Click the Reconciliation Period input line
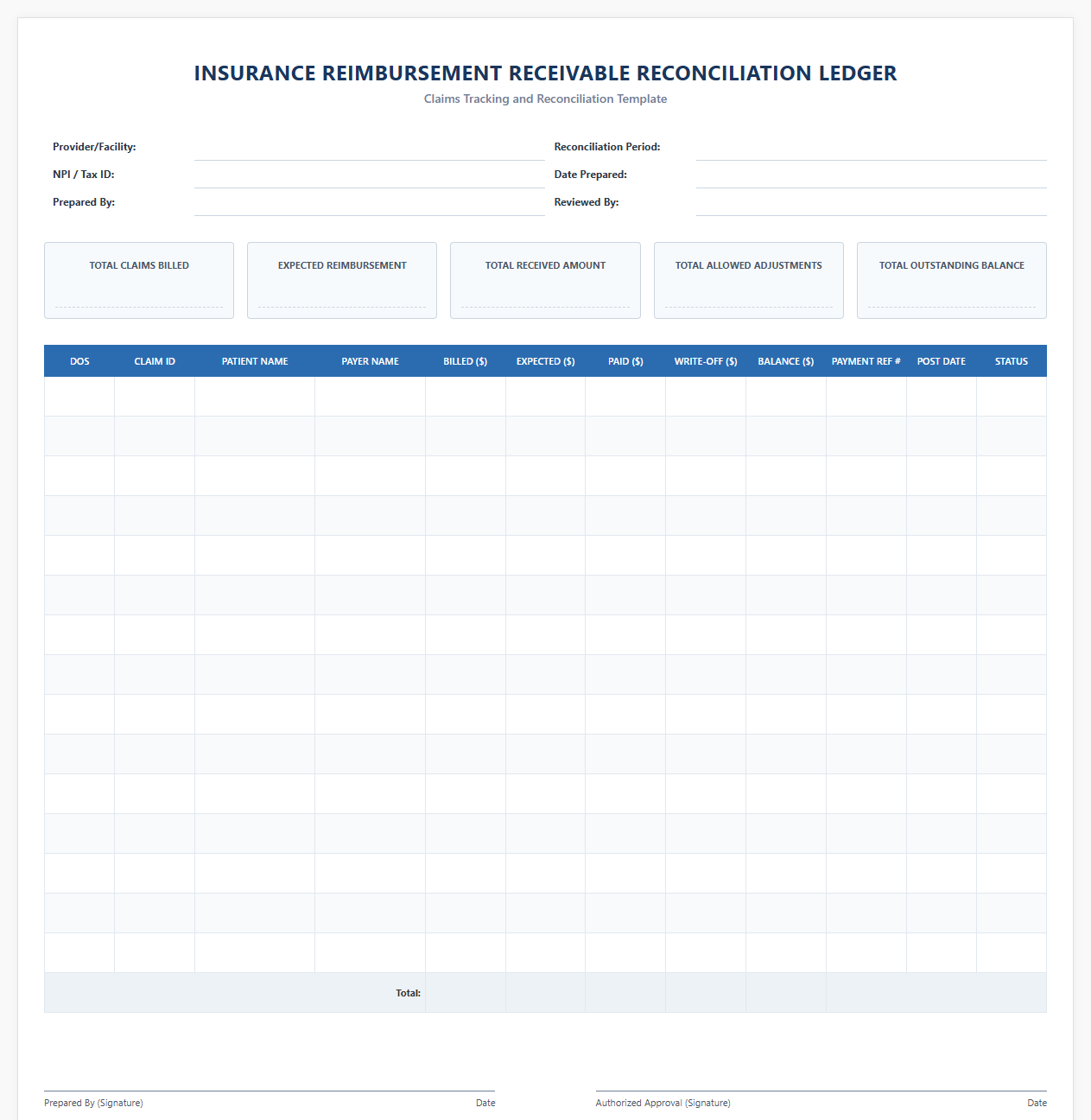 [x=872, y=148]
